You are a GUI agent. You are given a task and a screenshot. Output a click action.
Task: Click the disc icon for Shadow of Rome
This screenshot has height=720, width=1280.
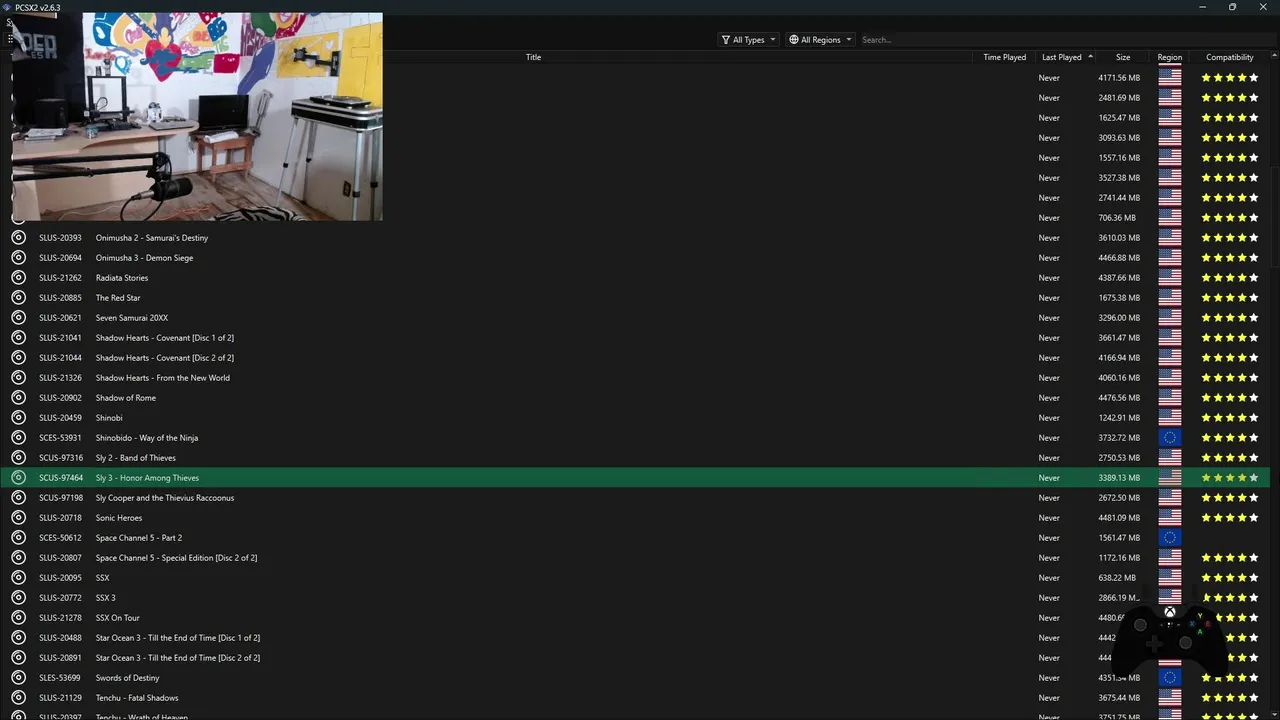[18, 397]
